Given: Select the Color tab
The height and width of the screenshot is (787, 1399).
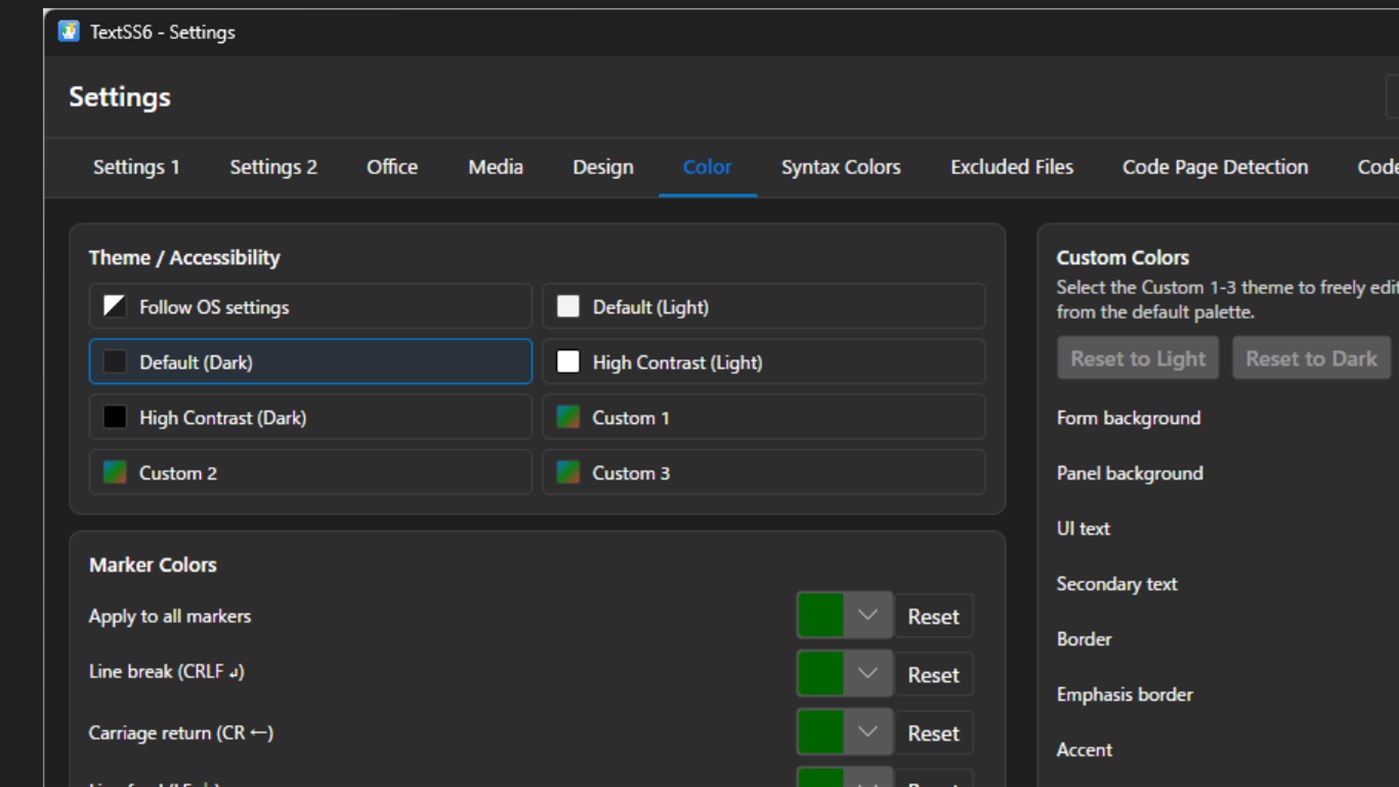Looking at the screenshot, I should tap(707, 167).
